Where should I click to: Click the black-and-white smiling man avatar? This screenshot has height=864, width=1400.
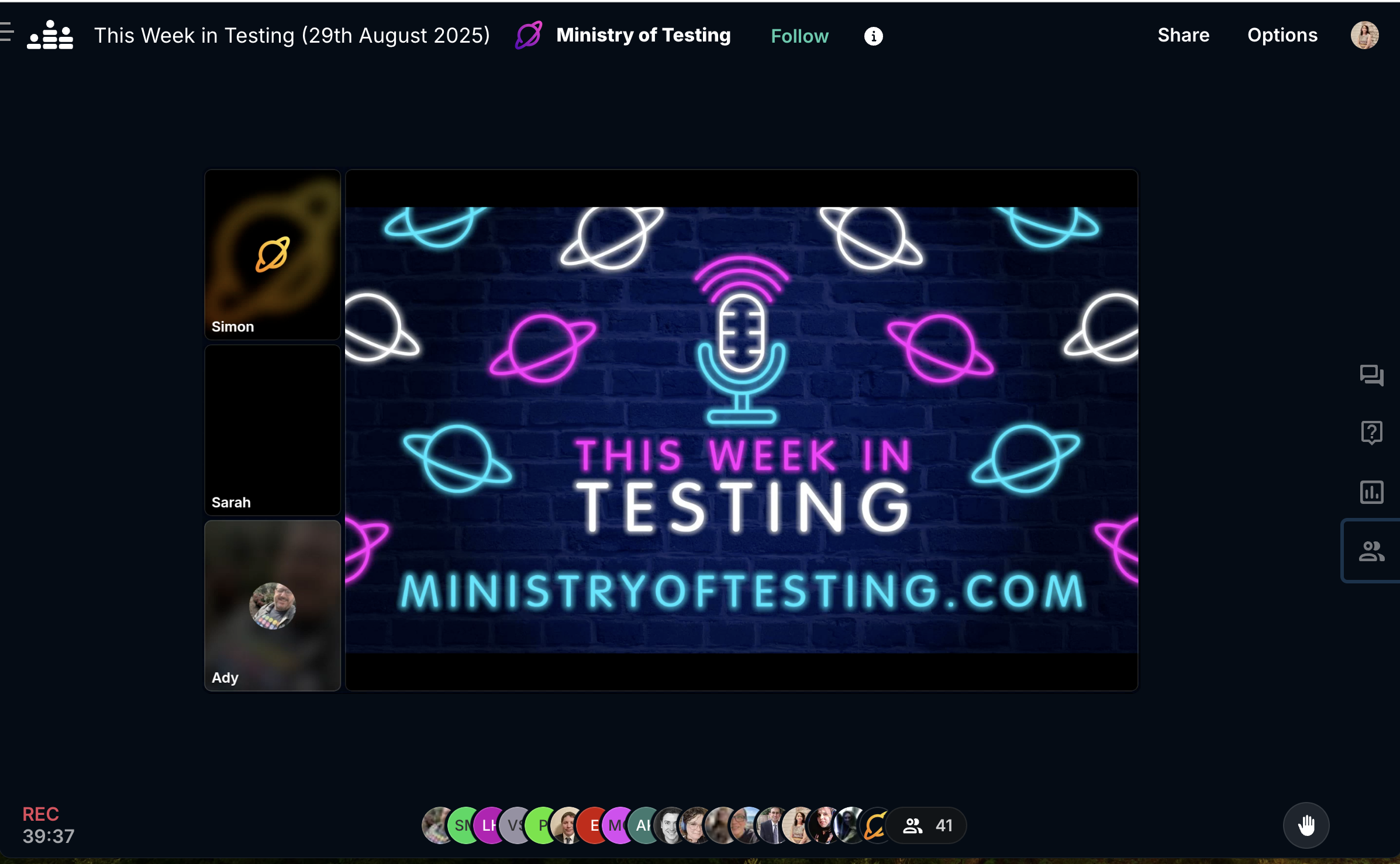click(x=668, y=825)
